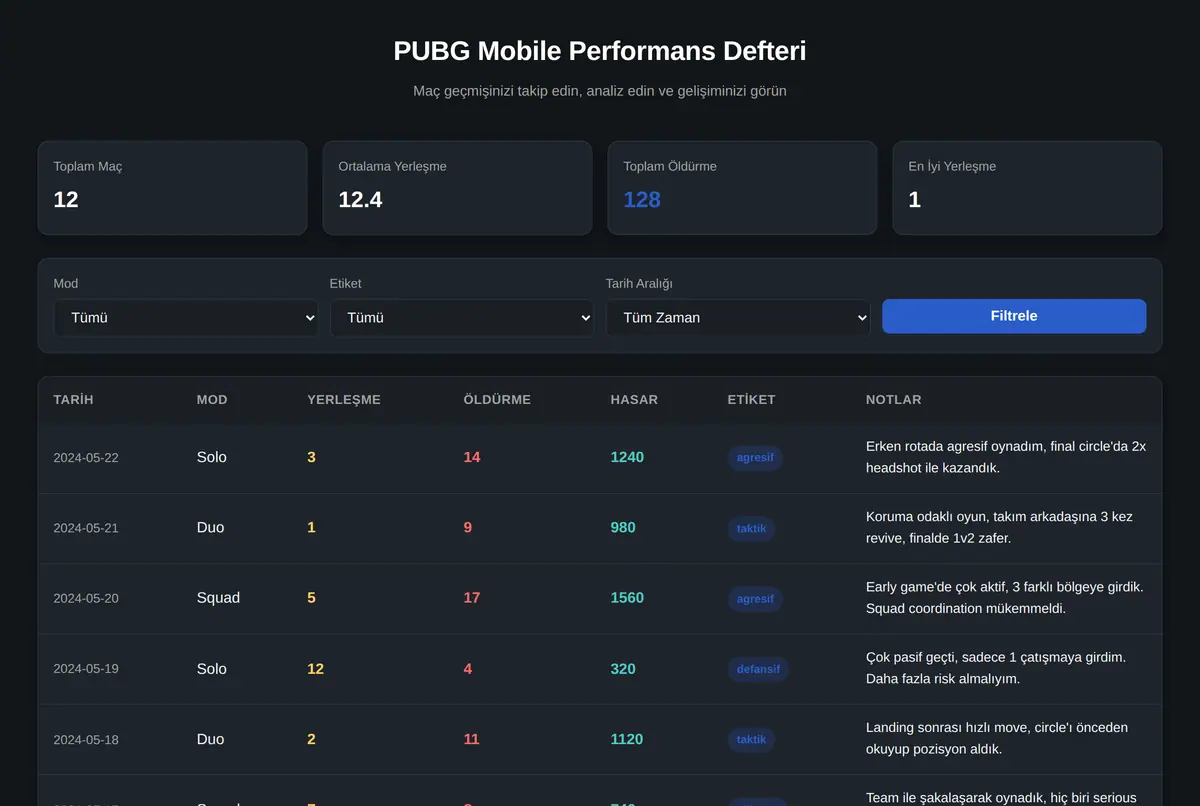The height and width of the screenshot is (806, 1200).
Task: Click the NOTLAR column header
Action: click(x=894, y=399)
